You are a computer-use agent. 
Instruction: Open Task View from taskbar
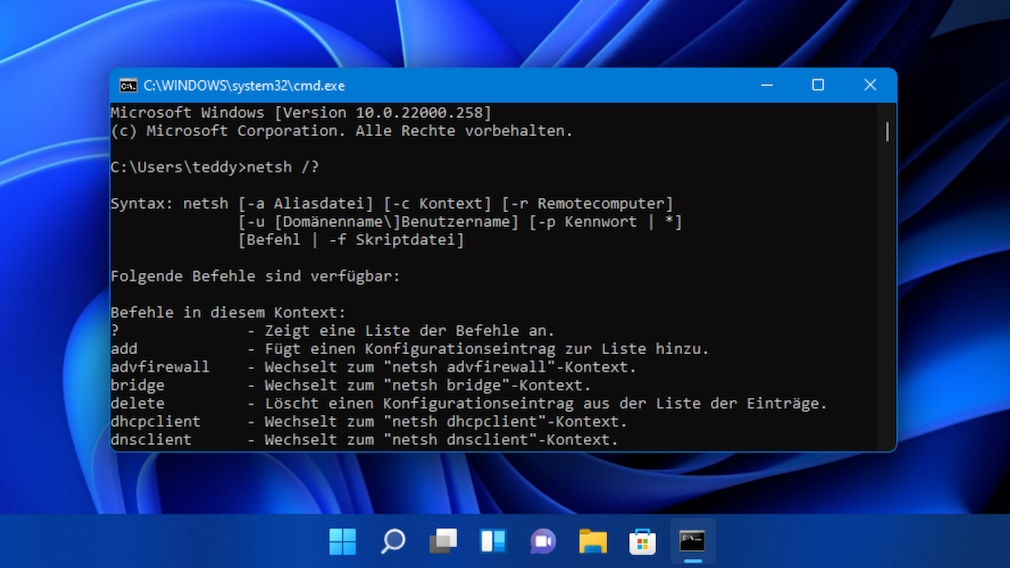[443, 541]
